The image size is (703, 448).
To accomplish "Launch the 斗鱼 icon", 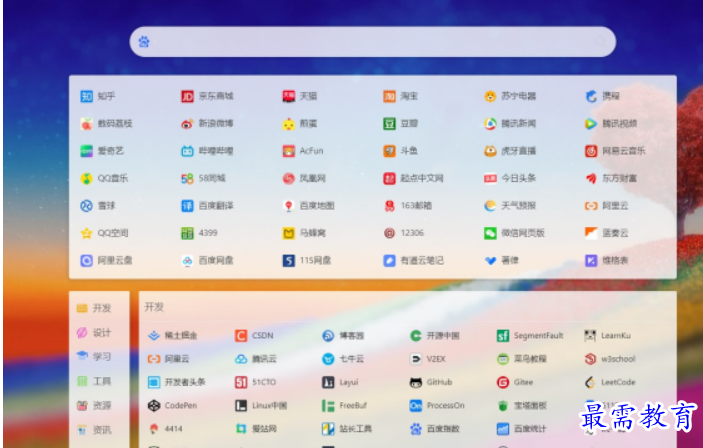I will point(389,151).
